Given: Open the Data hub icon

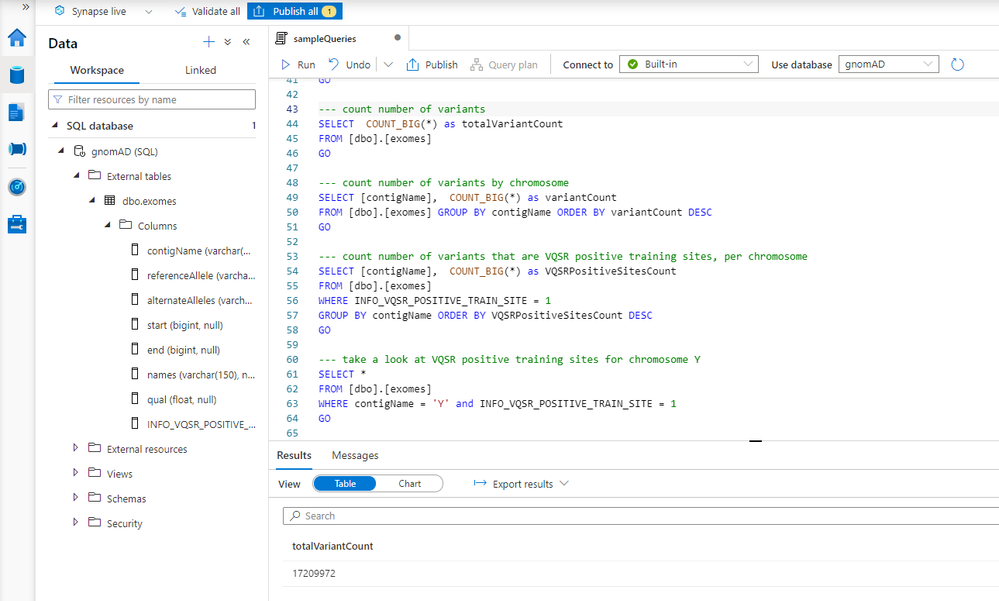Looking at the screenshot, I should pos(17,75).
